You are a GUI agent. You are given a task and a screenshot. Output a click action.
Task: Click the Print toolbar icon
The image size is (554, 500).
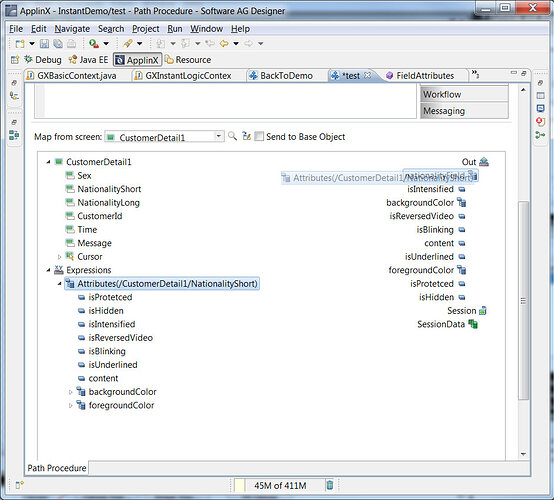(x=71, y=43)
